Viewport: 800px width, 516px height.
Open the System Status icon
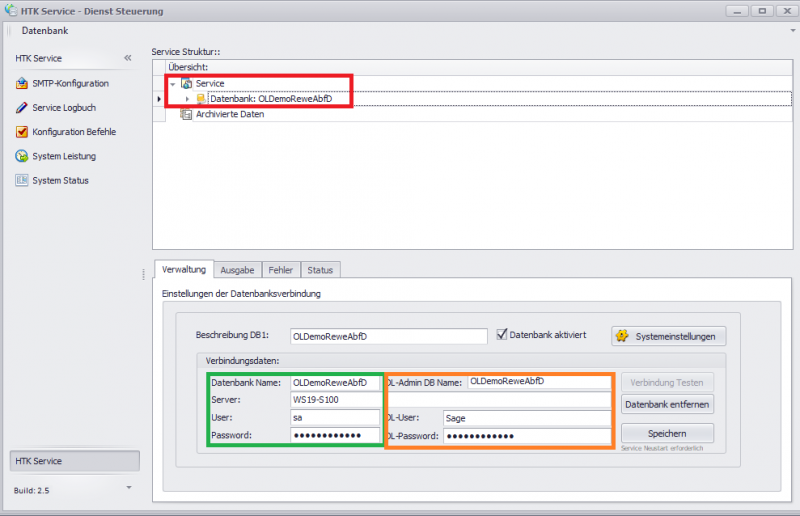(22, 180)
